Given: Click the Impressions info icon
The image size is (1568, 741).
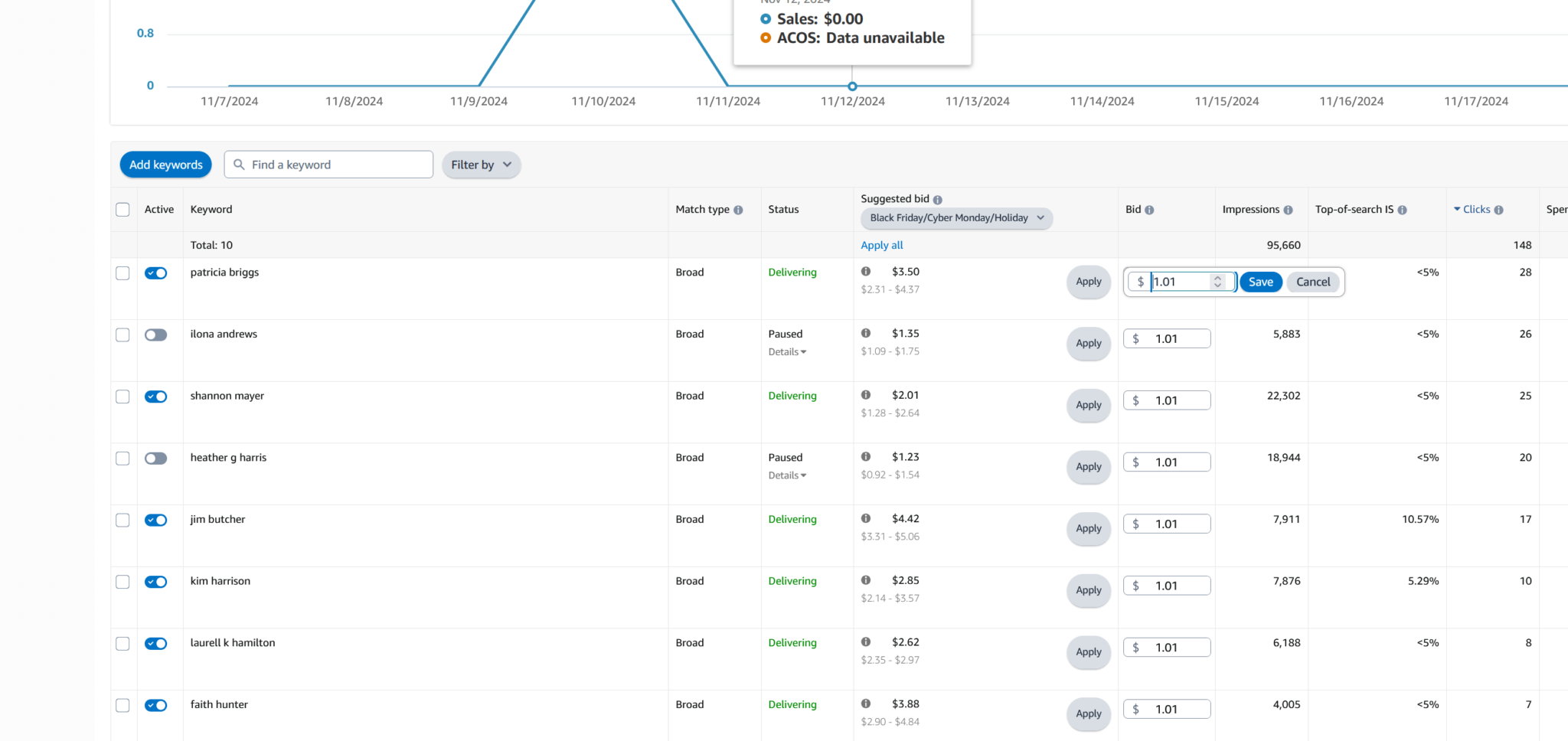Looking at the screenshot, I should [1288, 210].
